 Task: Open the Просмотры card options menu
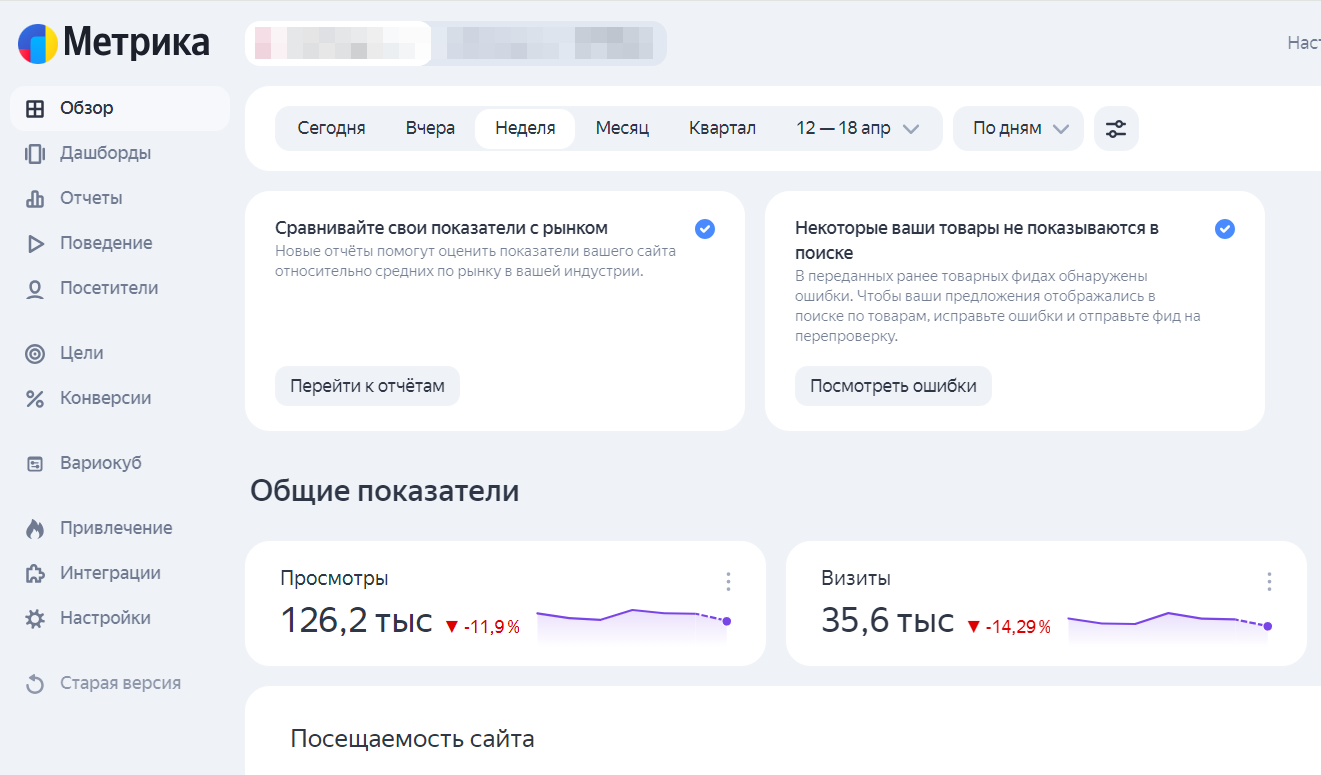(x=728, y=581)
